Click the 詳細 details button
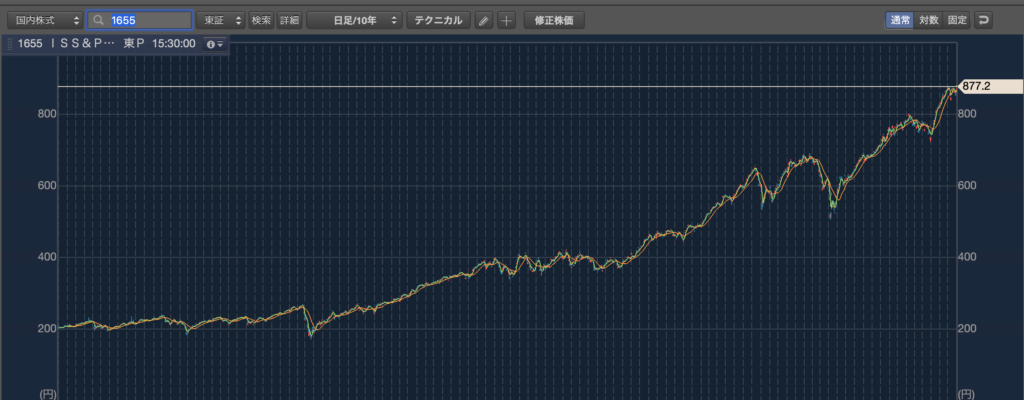The width and height of the screenshot is (1024, 400). click(x=289, y=20)
